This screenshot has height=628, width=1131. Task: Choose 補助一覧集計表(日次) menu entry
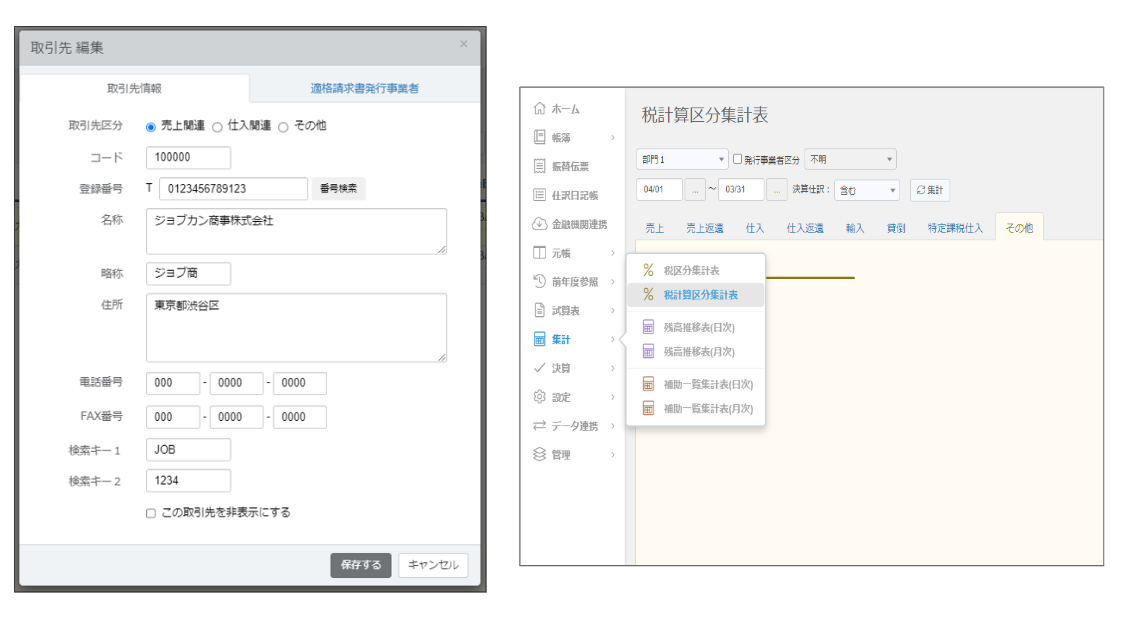(x=695, y=384)
